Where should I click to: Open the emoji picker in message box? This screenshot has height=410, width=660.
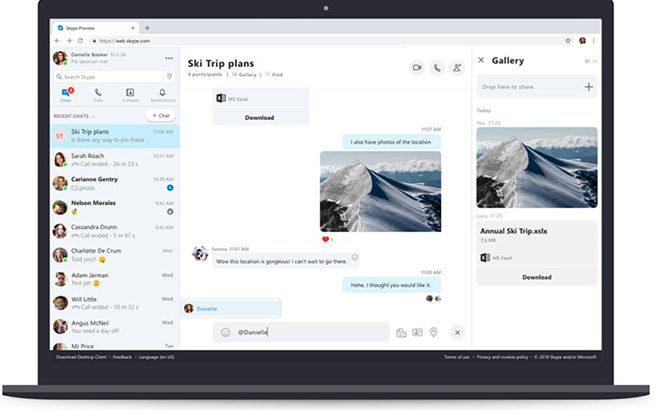pos(226,332)
